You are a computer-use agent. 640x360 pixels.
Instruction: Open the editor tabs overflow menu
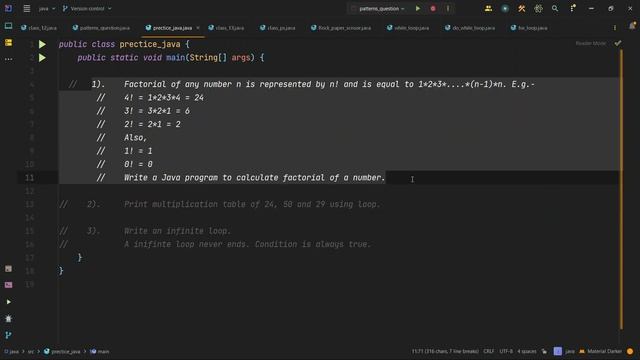pos(615,28)
